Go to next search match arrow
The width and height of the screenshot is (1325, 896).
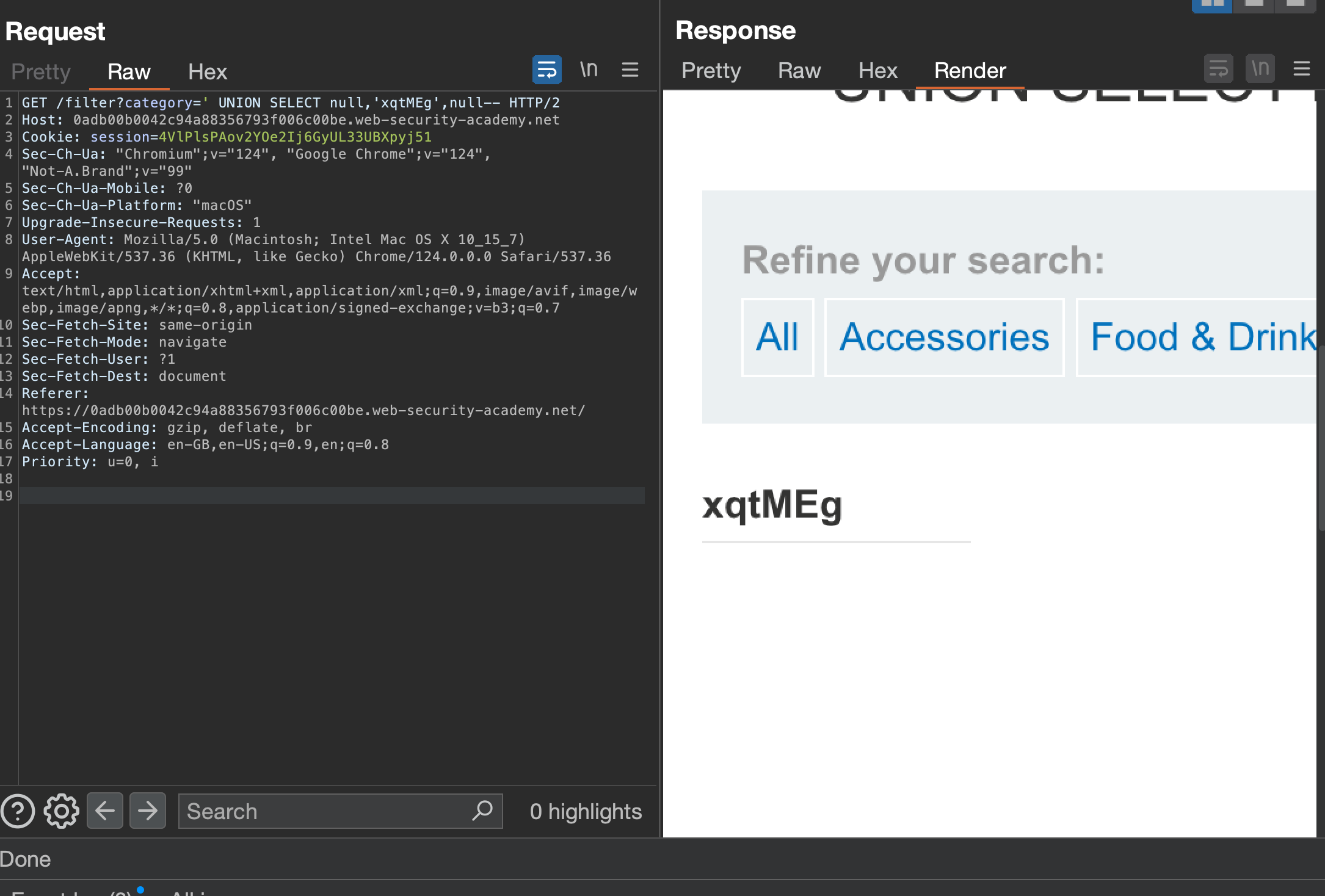[x=148, y=811]
